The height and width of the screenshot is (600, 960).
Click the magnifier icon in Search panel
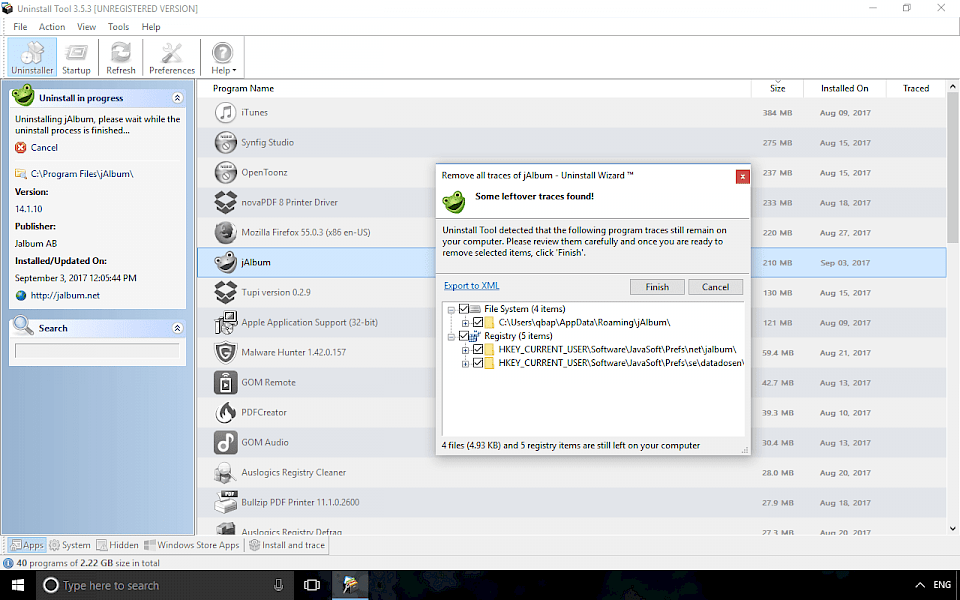(23, 326)
